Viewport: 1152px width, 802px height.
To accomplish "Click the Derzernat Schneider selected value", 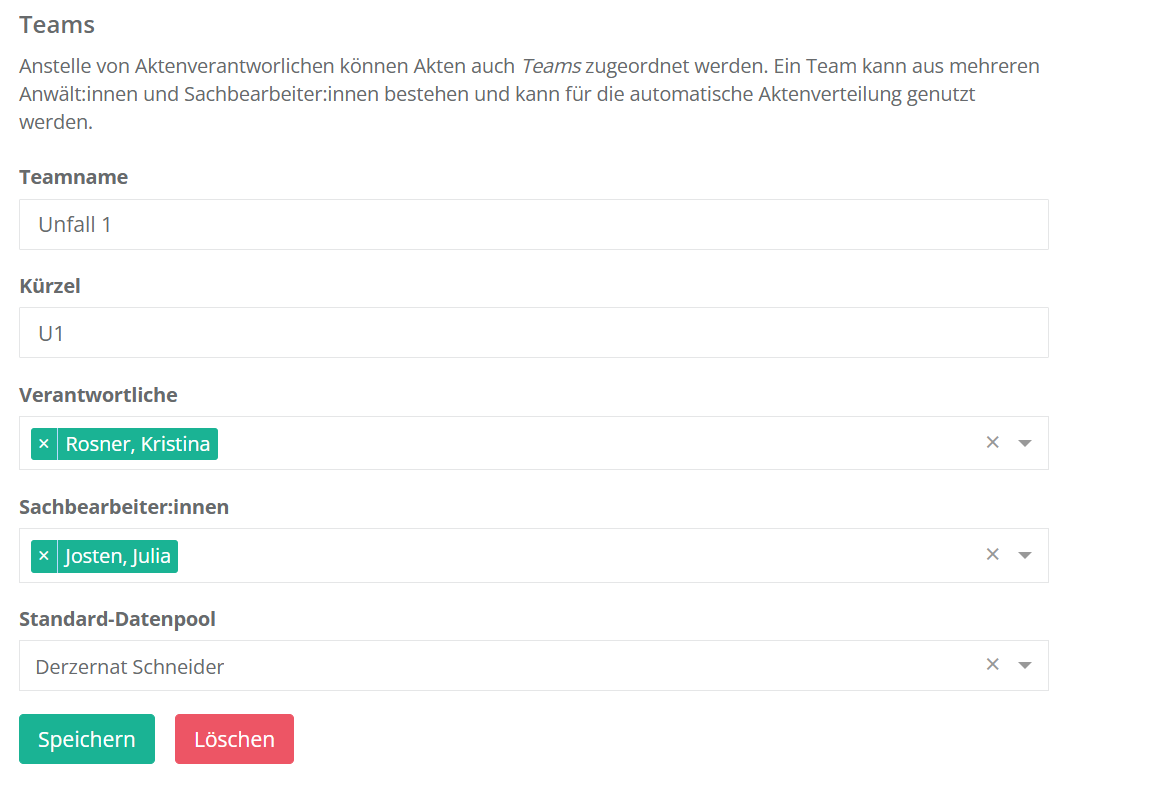I will (130, 666).
